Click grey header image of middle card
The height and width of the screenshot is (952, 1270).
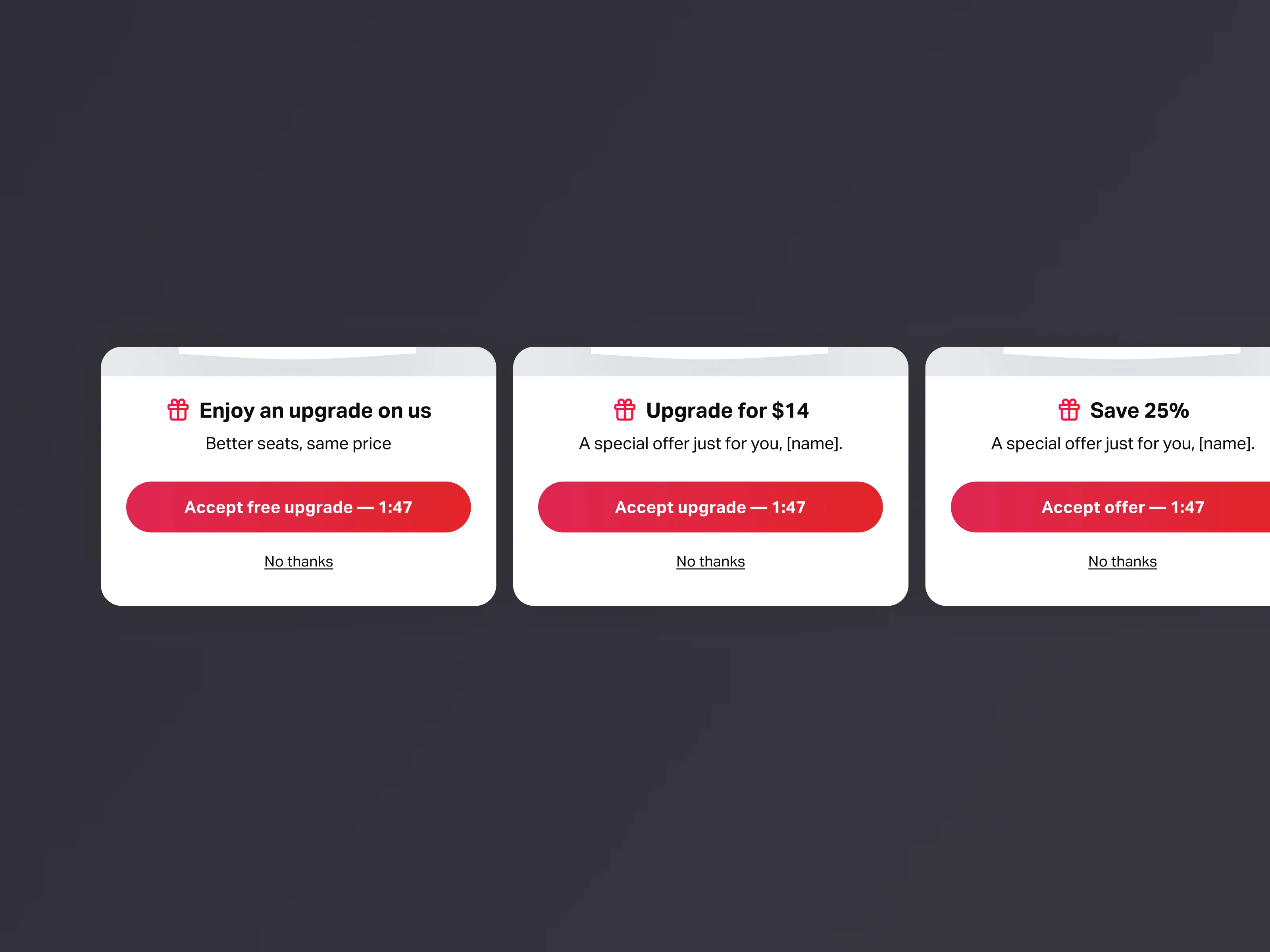(711, 361)
